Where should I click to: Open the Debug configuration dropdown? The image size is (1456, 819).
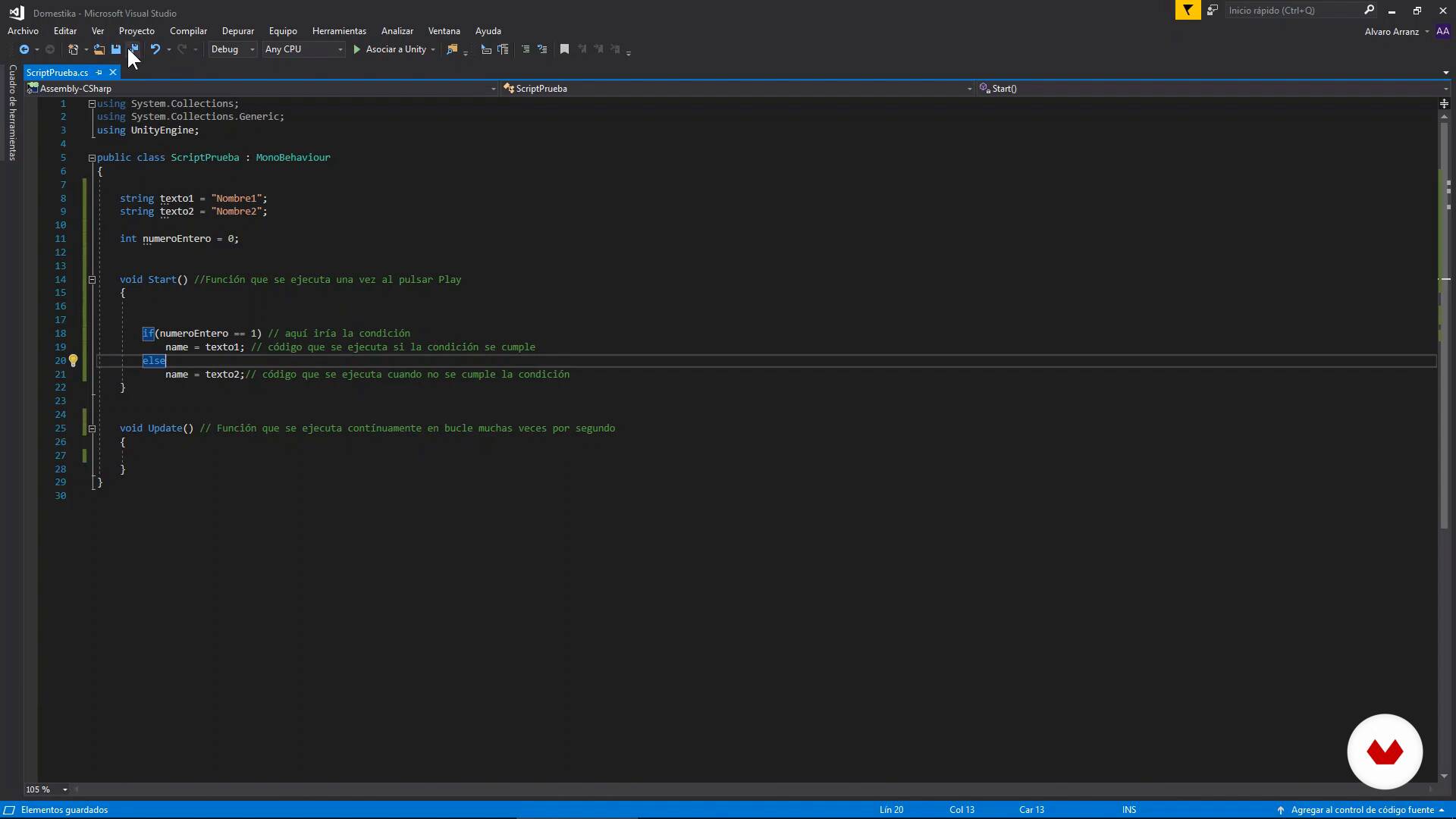click(252, 49)
